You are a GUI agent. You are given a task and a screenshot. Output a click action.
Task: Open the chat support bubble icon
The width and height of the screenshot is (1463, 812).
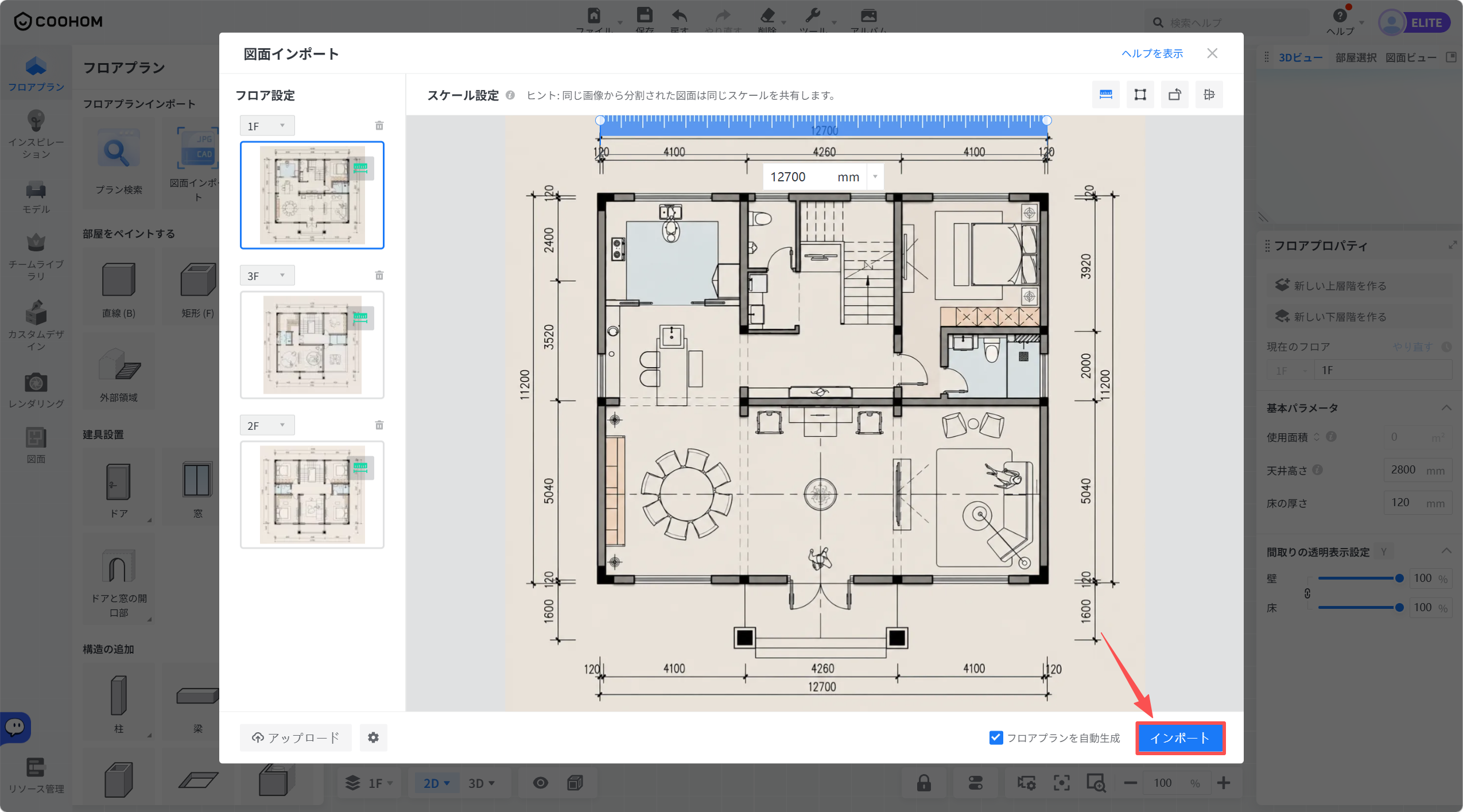tap(15, 727)
